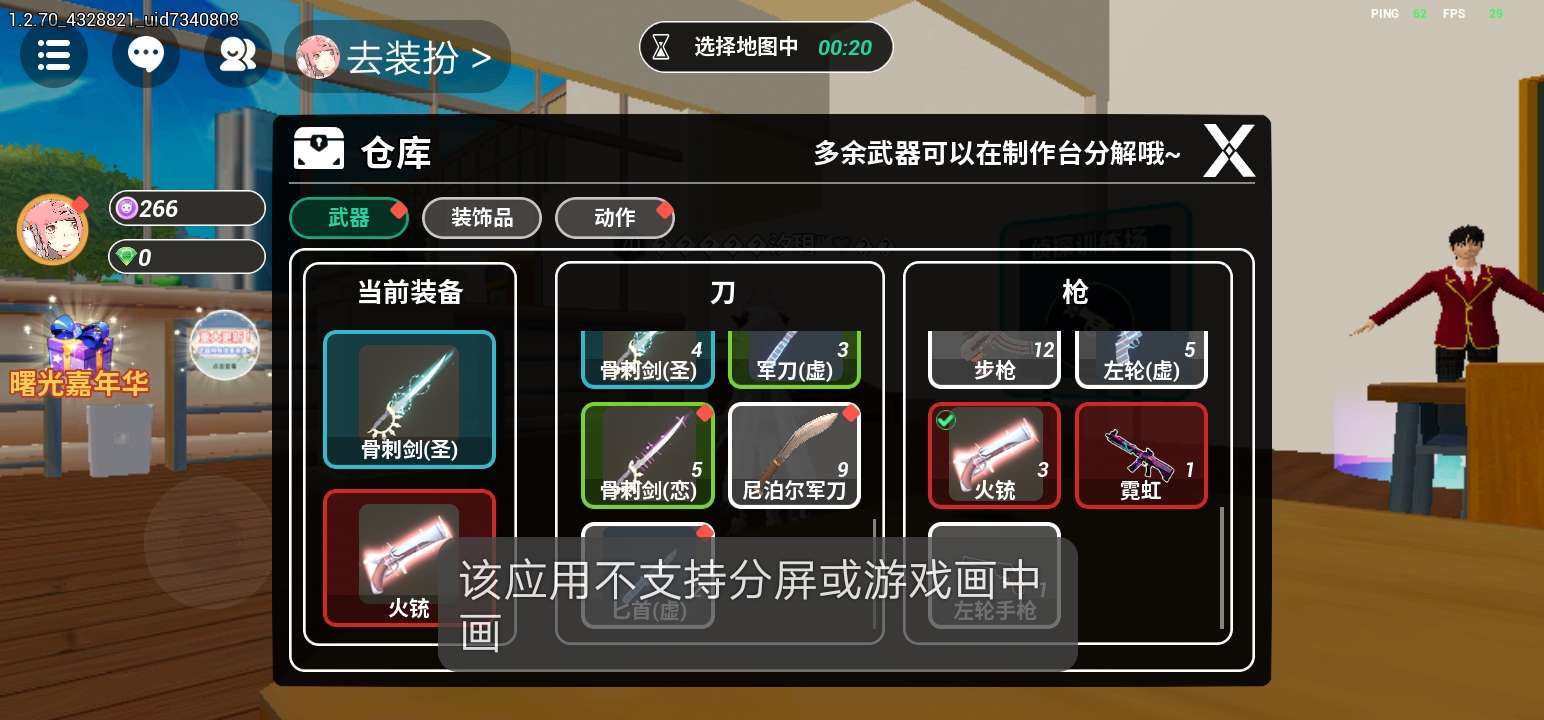This screenshot has width=1544, height=720.
Task: Open the hamburger menu icon
Action: coord(54,55)
